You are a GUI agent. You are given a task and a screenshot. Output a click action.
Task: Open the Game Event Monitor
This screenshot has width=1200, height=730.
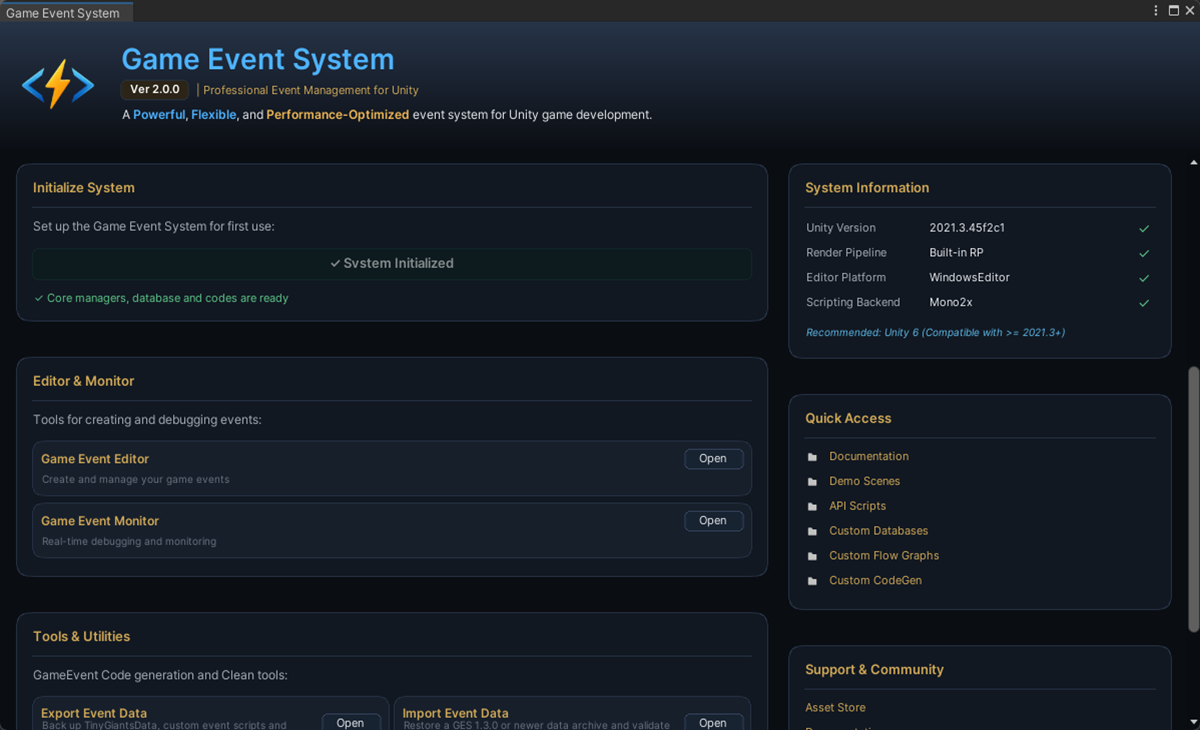point(713,521)
